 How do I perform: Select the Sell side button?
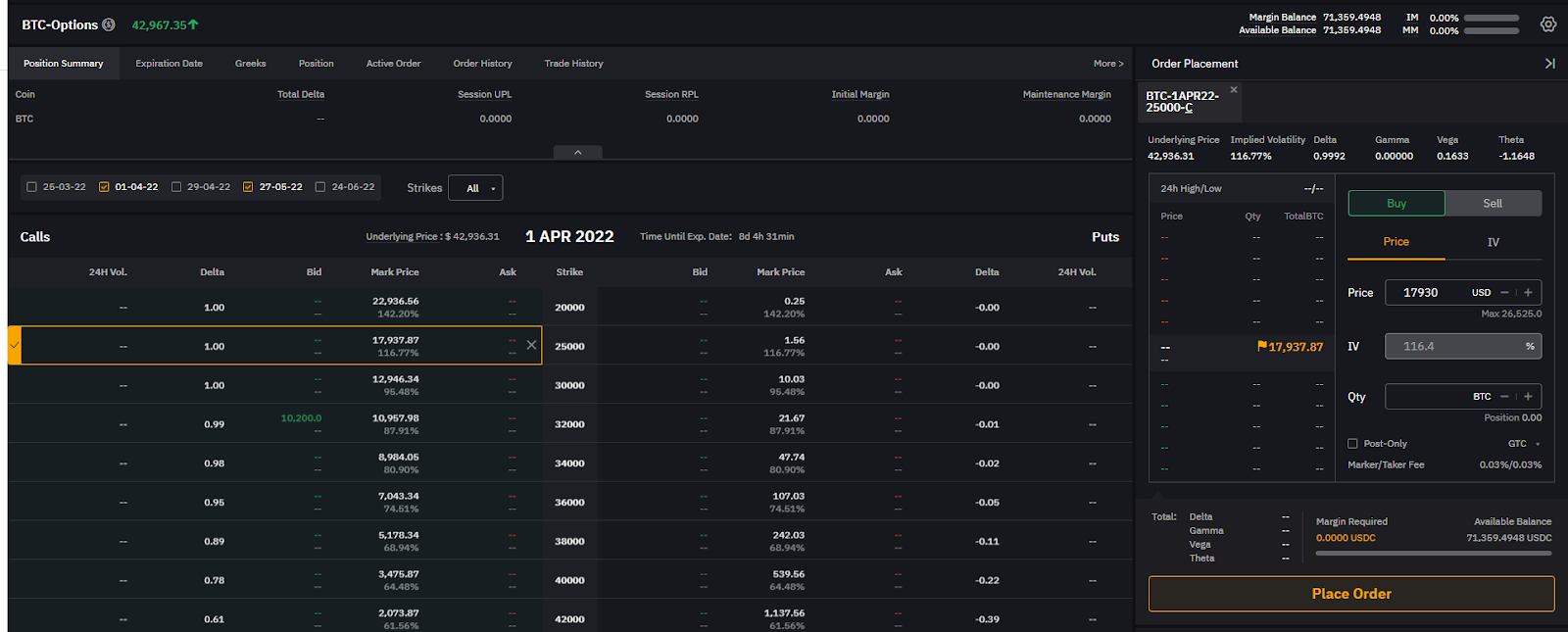(x=1493, y=203)
